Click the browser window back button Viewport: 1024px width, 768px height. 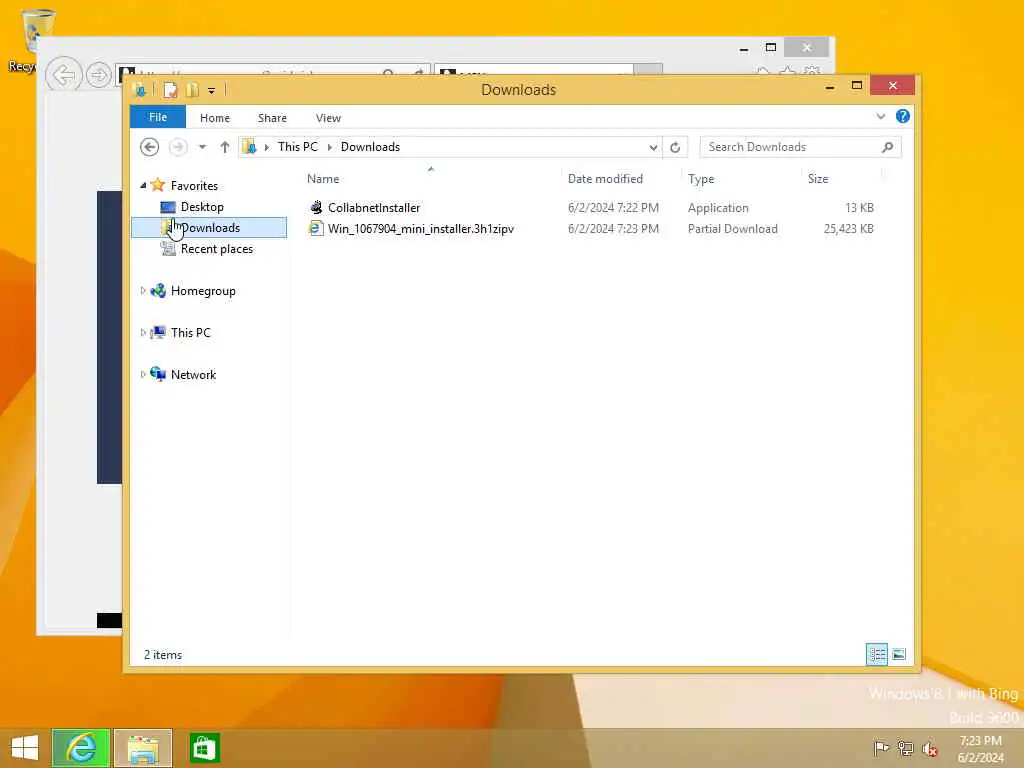(64, 75)
